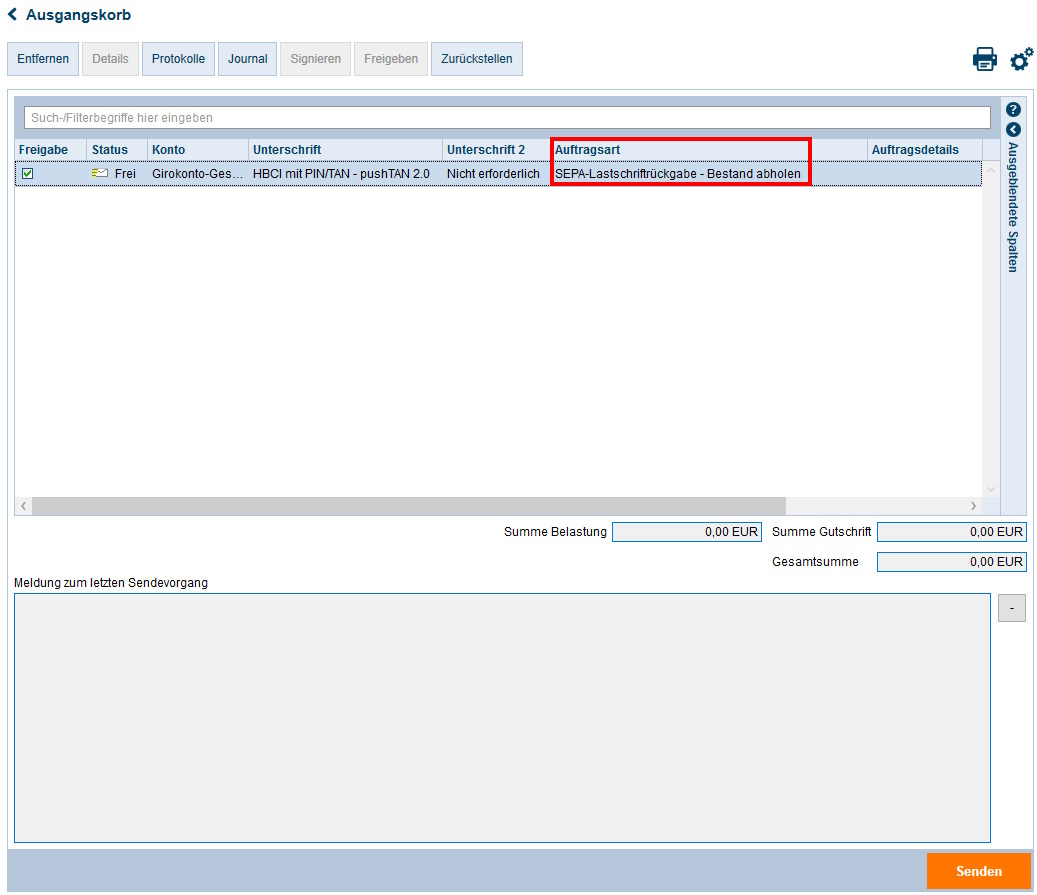
Task: Click the Summe Belastung value field
Action: [686, 532]
